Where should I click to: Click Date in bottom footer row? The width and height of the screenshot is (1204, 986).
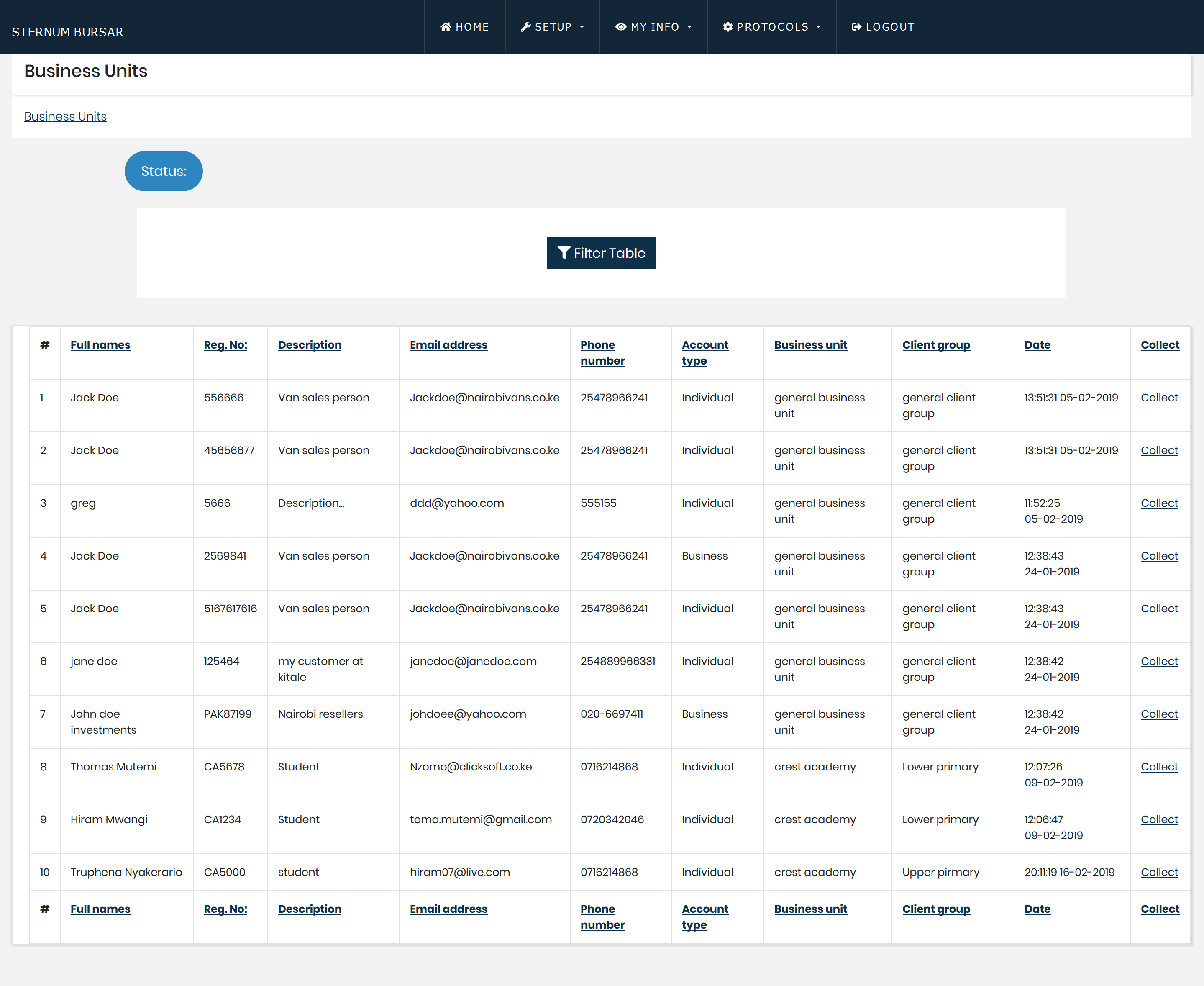pyautogui.click(x=1037, y=909)
